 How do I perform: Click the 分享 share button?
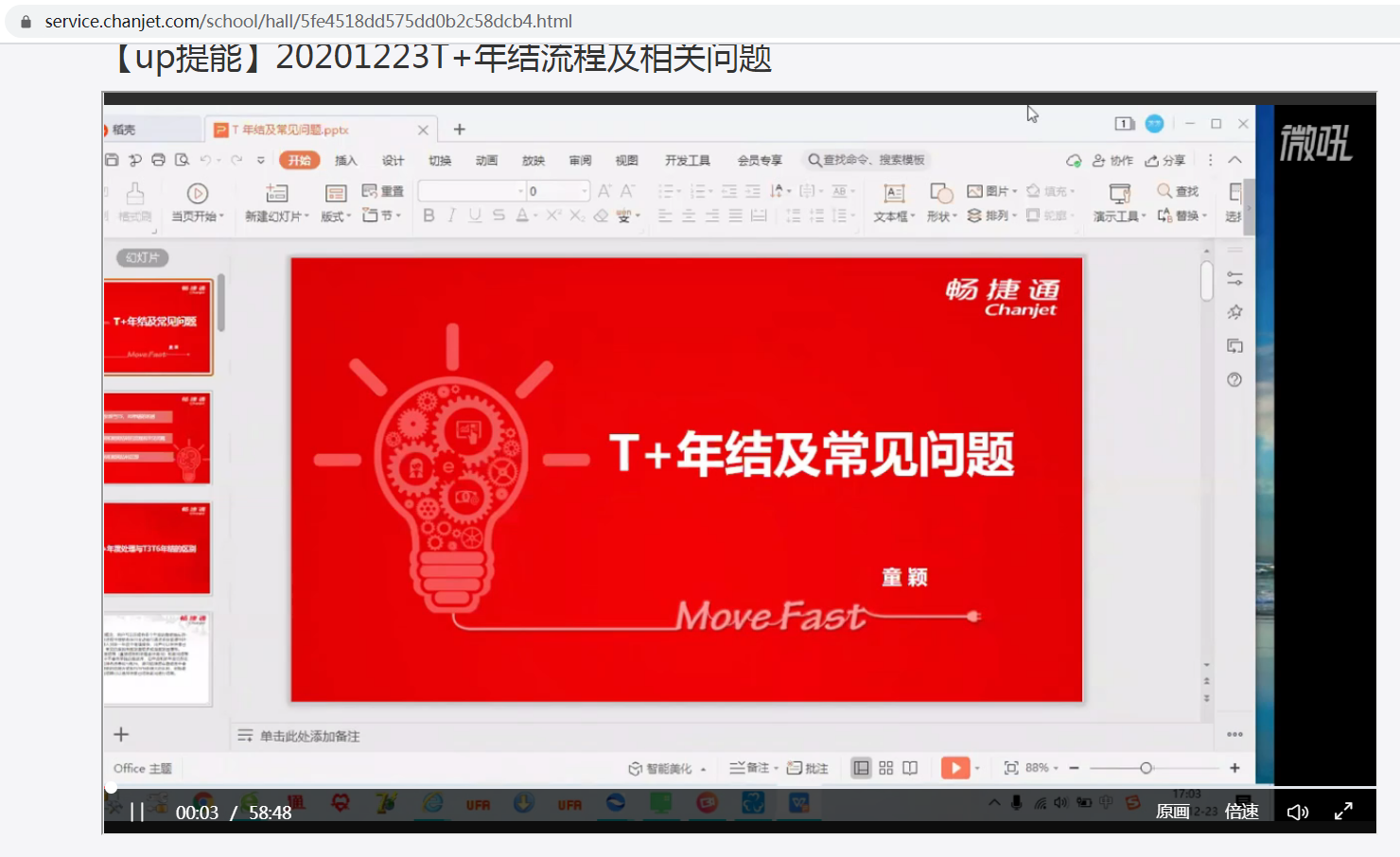tap(1164, 160)
